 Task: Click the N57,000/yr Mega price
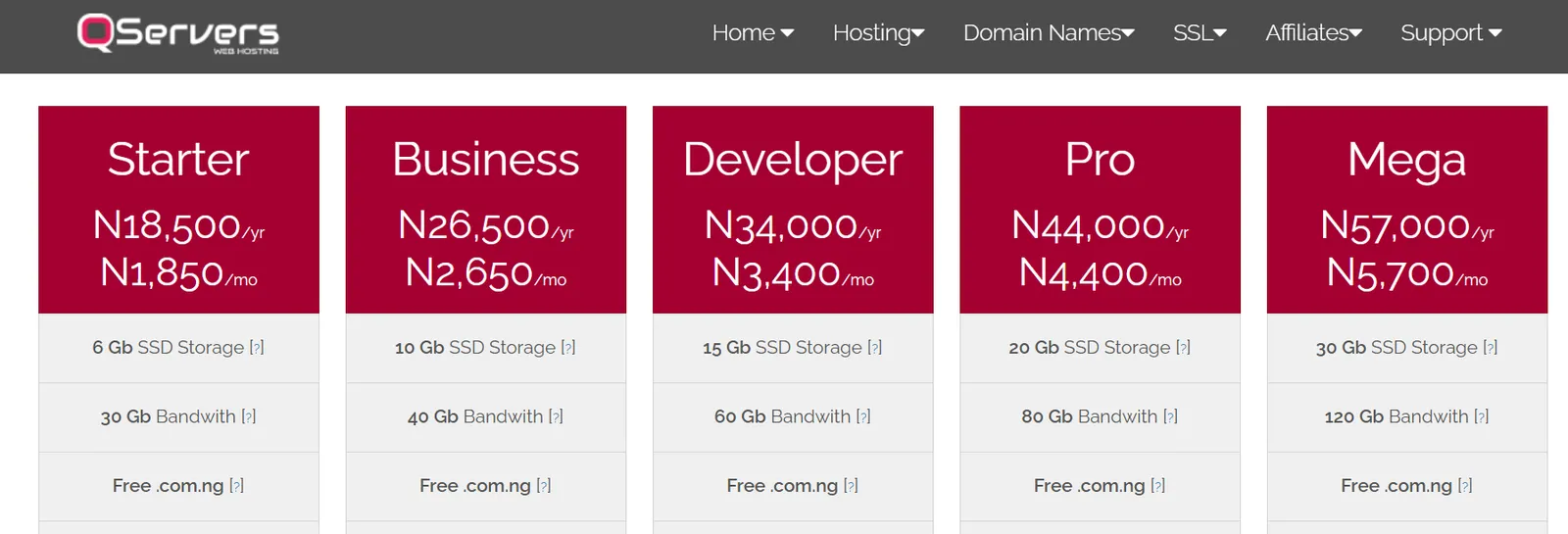1407,226
